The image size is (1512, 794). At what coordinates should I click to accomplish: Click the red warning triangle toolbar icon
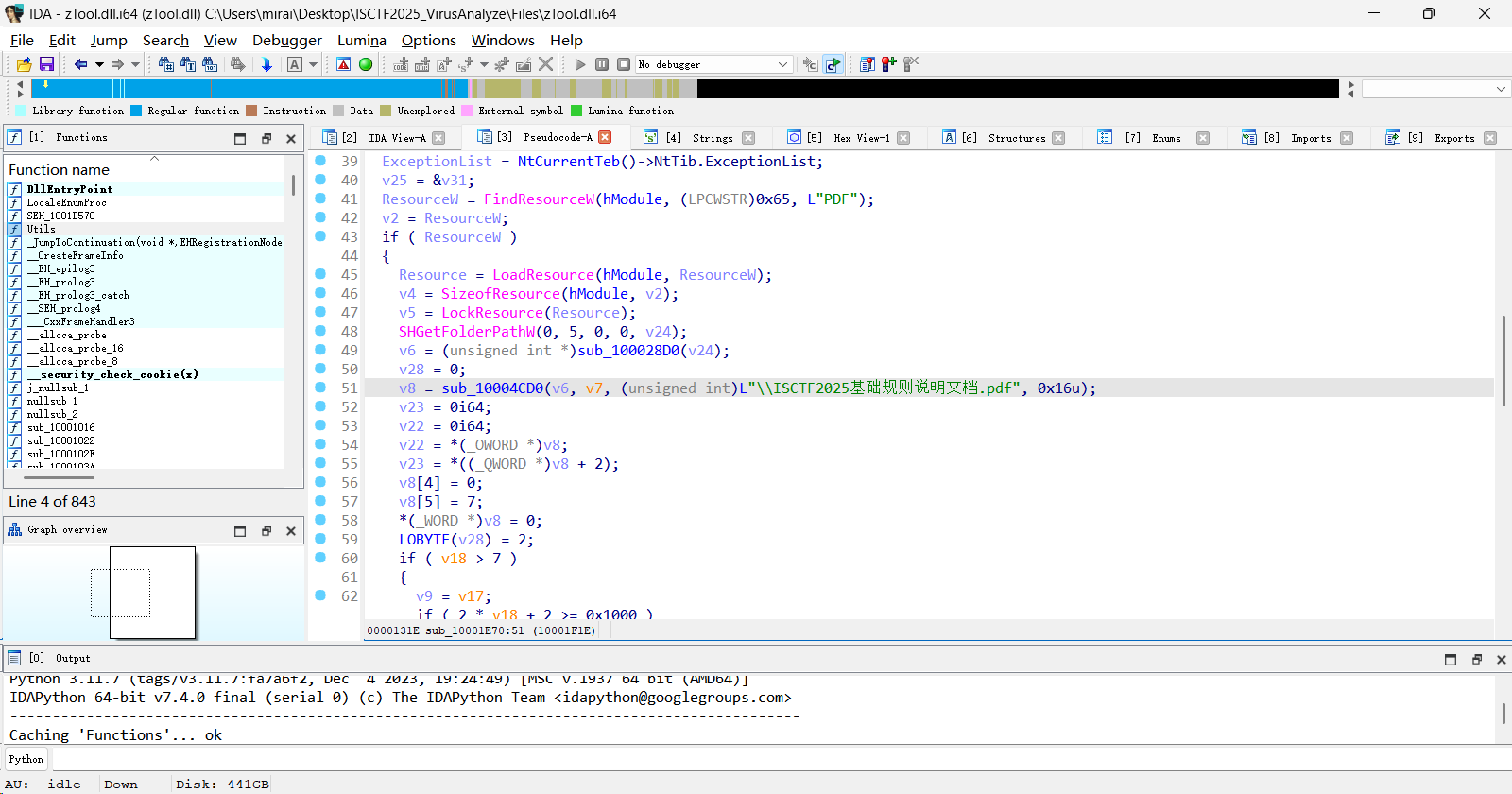click(x=344, y=64)
